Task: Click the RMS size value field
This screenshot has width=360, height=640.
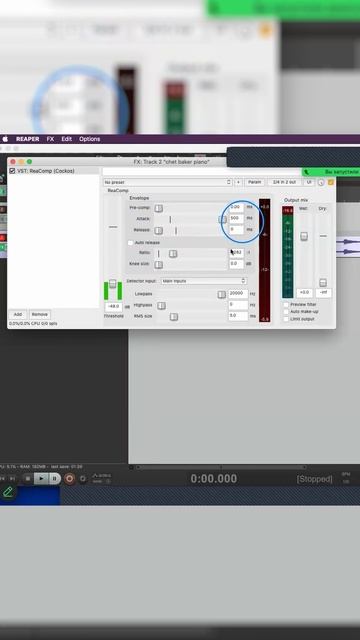Action: [x=238, y=316]
